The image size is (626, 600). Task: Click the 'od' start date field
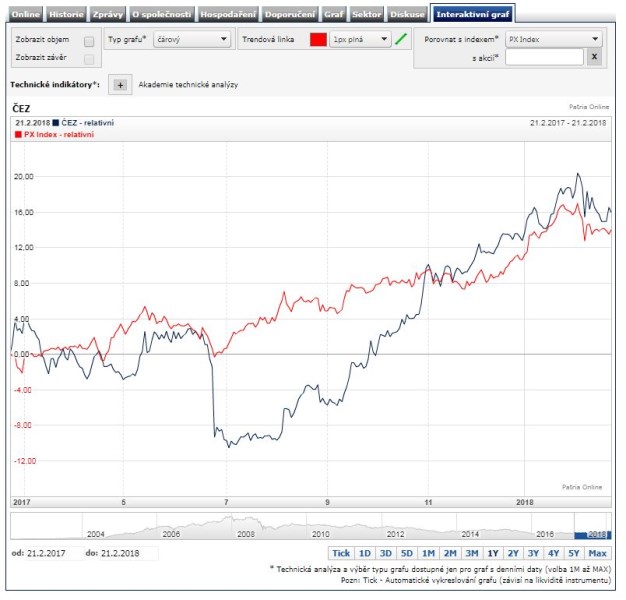pyautogui.click(x=52, y=553)
